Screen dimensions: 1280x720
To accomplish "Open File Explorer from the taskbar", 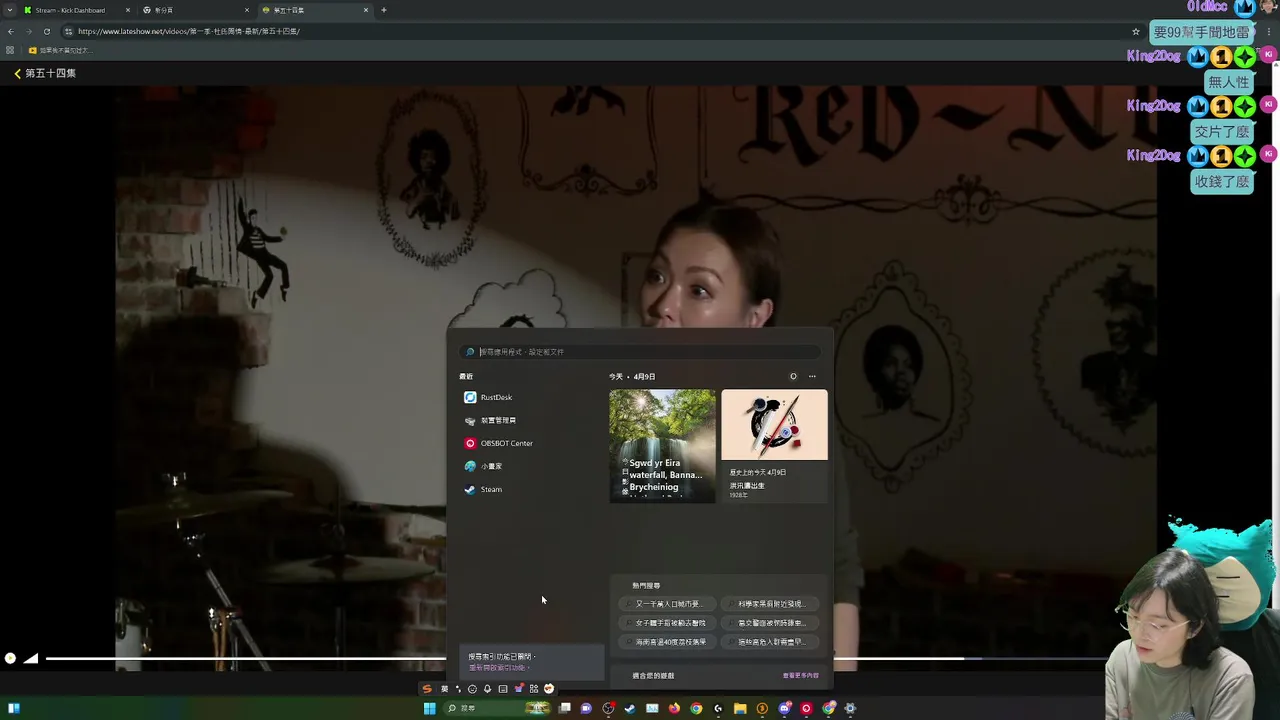I will tap(740, 708).
